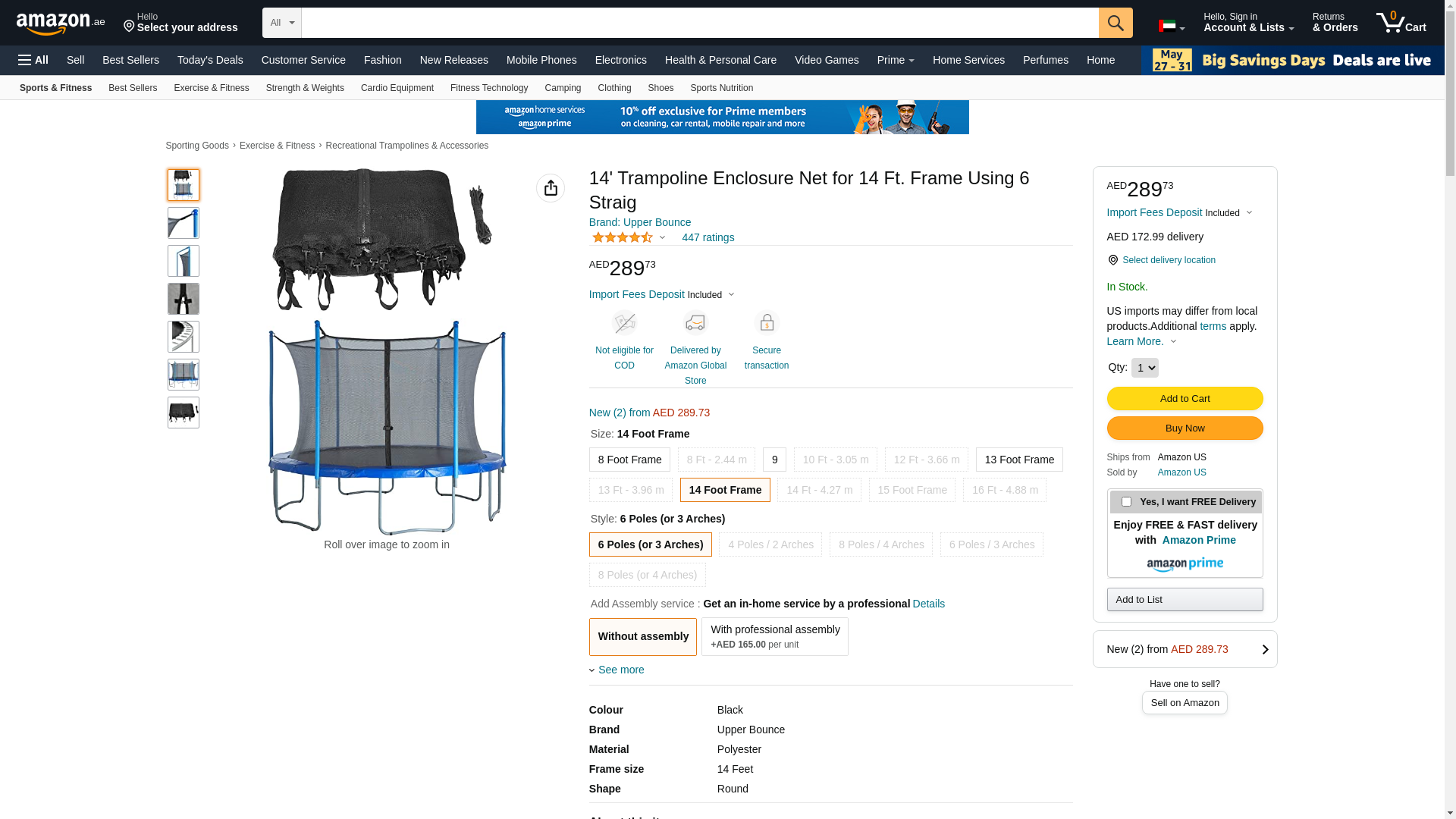Click the share icon on product image
The height and width of the screenshot is (819, 1456).
tap(551, 188)
